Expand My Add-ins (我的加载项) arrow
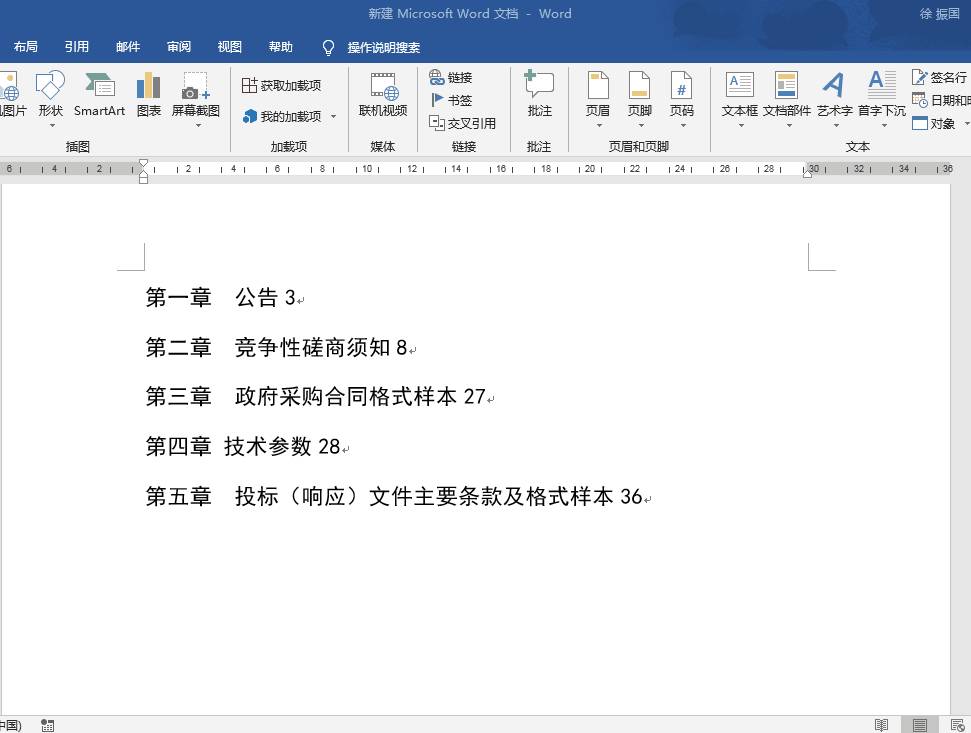The image size is (971, 733). (x=334, y=116)
